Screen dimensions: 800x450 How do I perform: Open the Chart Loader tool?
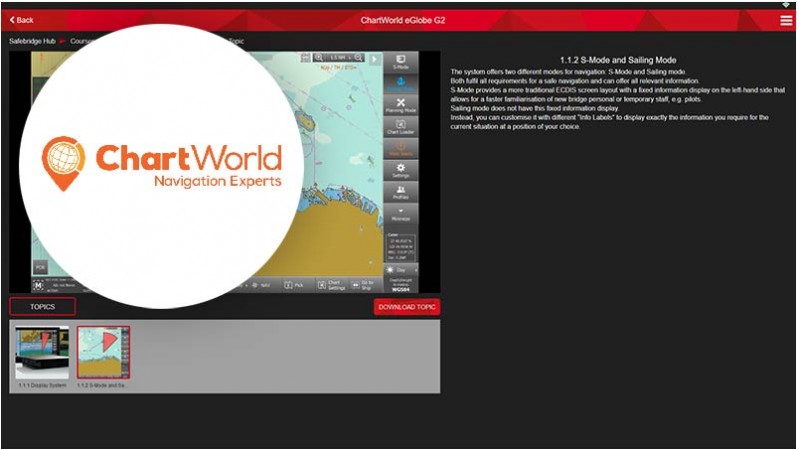point(400,128)
